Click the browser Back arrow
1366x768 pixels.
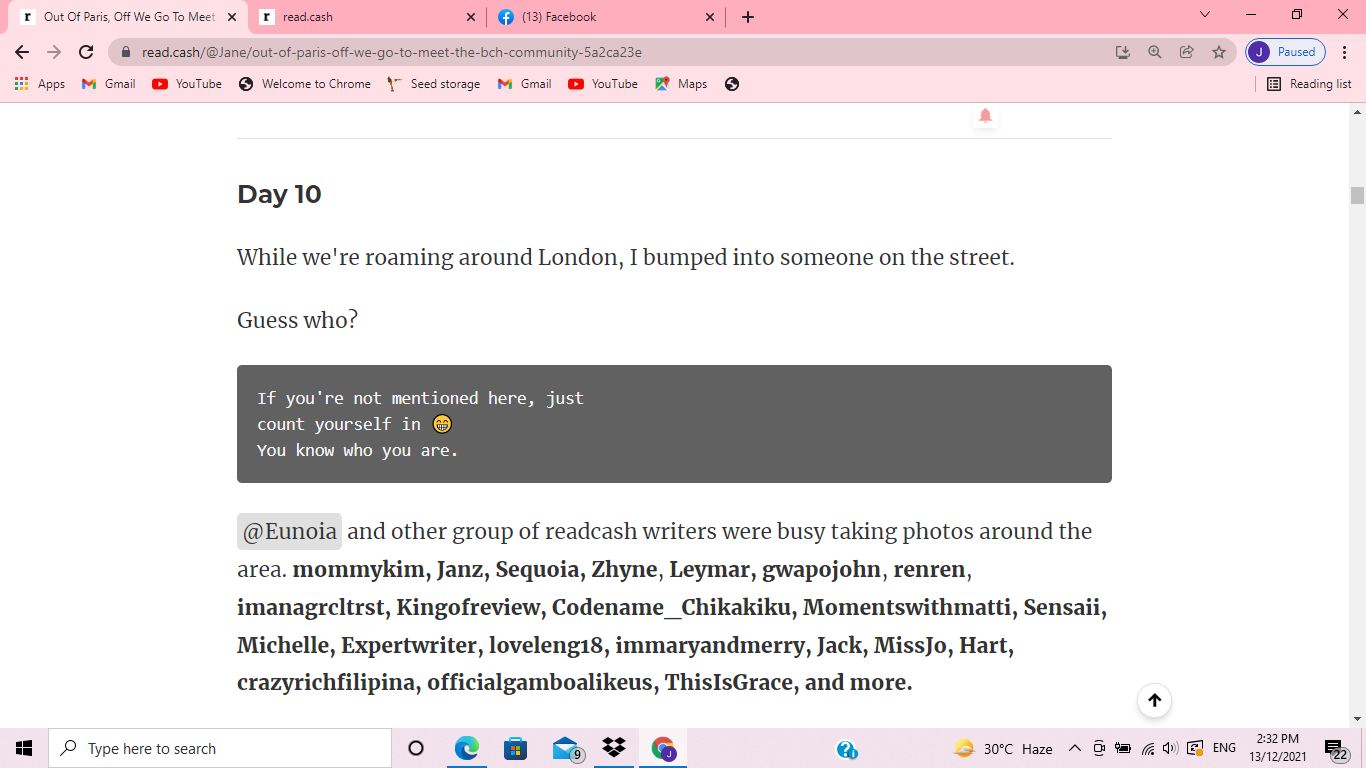(x=22, y=52)
